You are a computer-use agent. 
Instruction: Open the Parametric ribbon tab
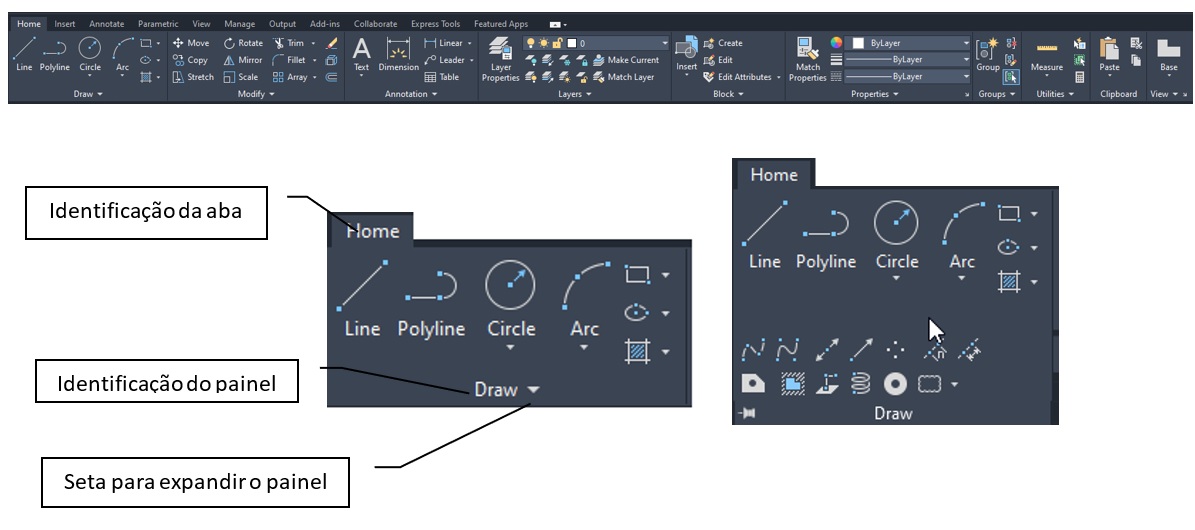[x=158, y=24]
